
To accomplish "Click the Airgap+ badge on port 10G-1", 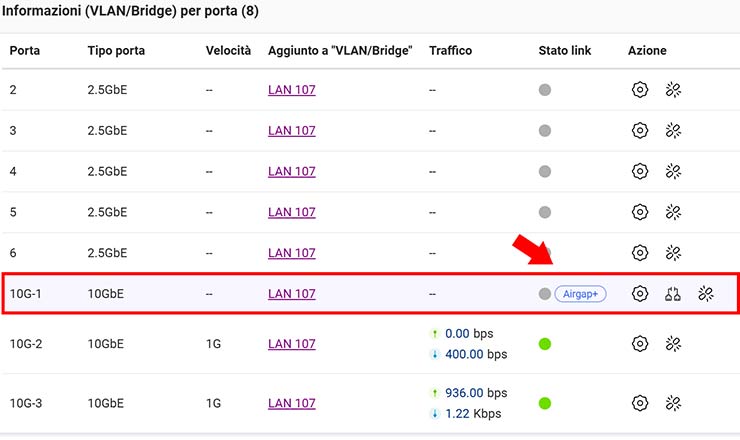I will coord(580,294).
